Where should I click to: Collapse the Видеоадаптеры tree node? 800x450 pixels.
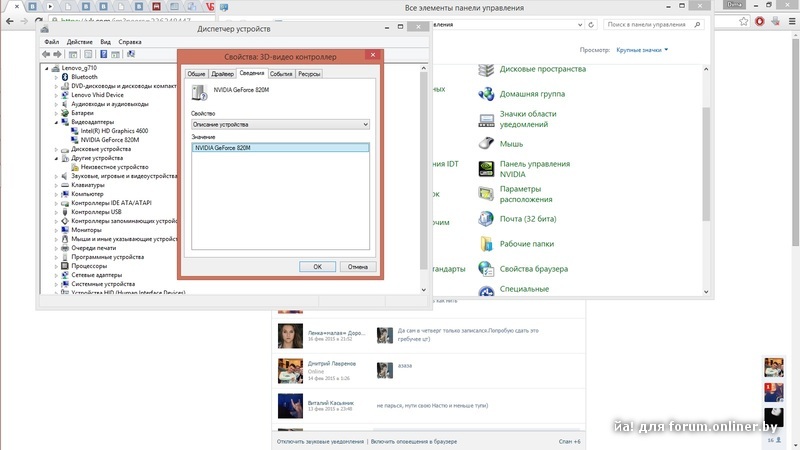[x=56, y=122]
